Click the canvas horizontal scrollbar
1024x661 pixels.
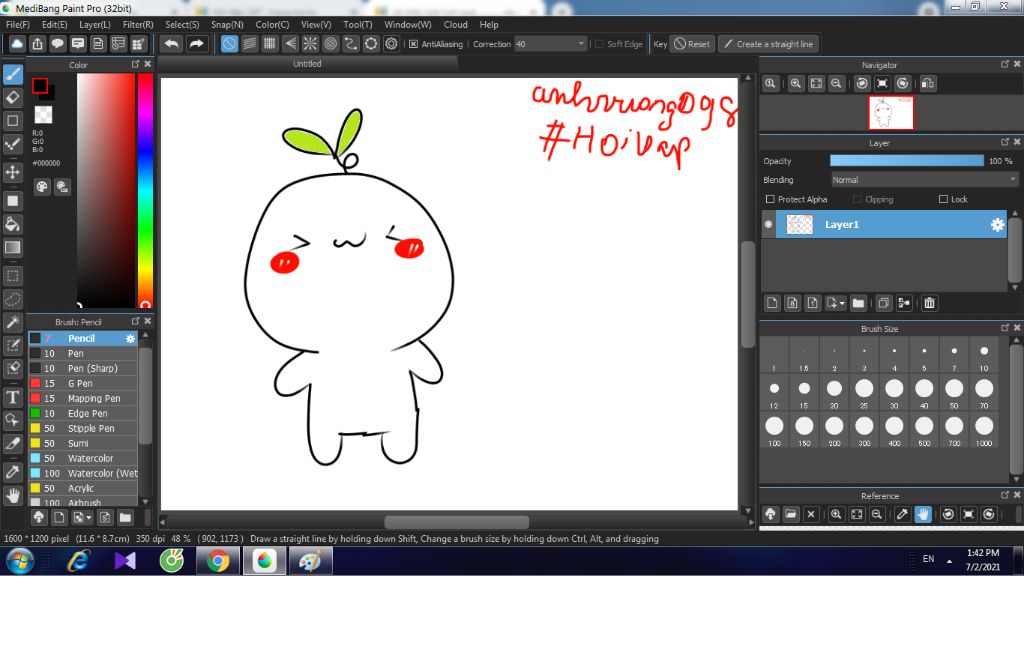[x=456, y=522]
